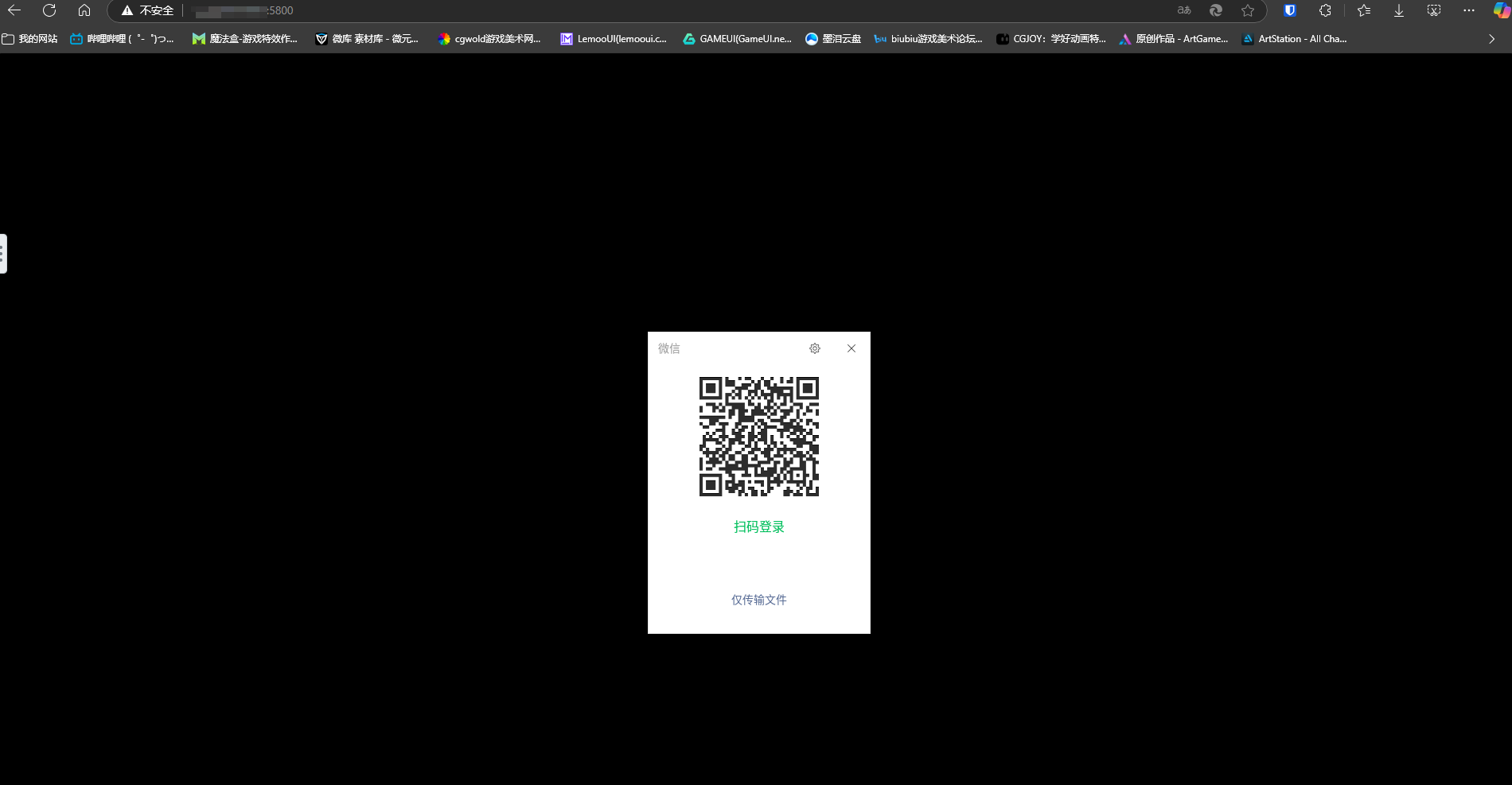Viewport: 1512px width, 785px height.
Task: Expand the bookmarks bar overflow chevron
Action: (x=1491, y=39)
